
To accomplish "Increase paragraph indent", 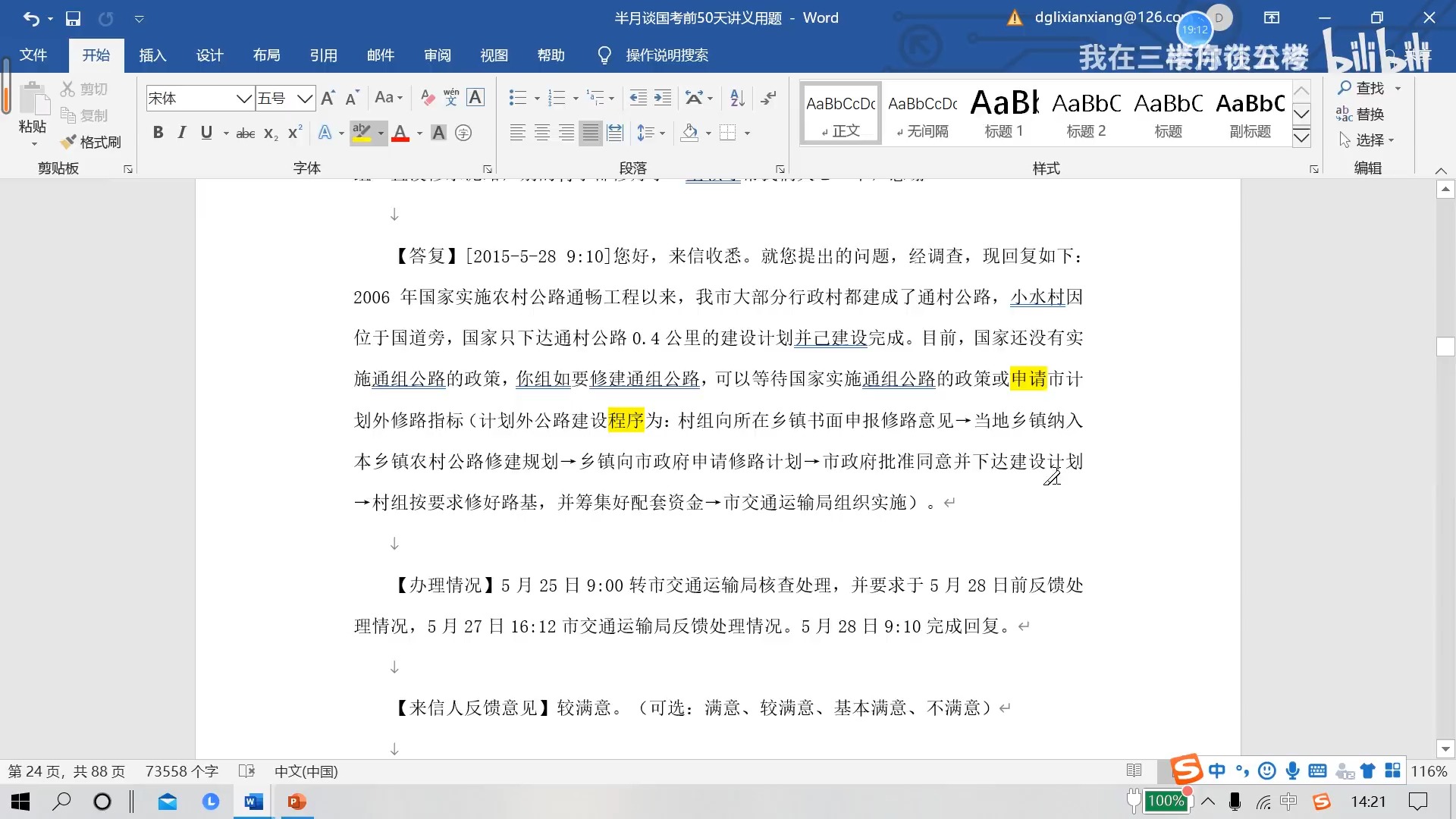I will pos(663,98).
